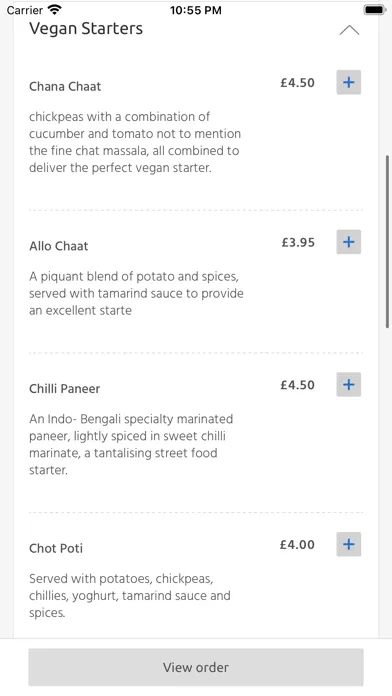The width and height of the screenshot is (392, 696).
Task: Tap the Chana Chaat chickpeas description
Action: click(x=135, y=142)
